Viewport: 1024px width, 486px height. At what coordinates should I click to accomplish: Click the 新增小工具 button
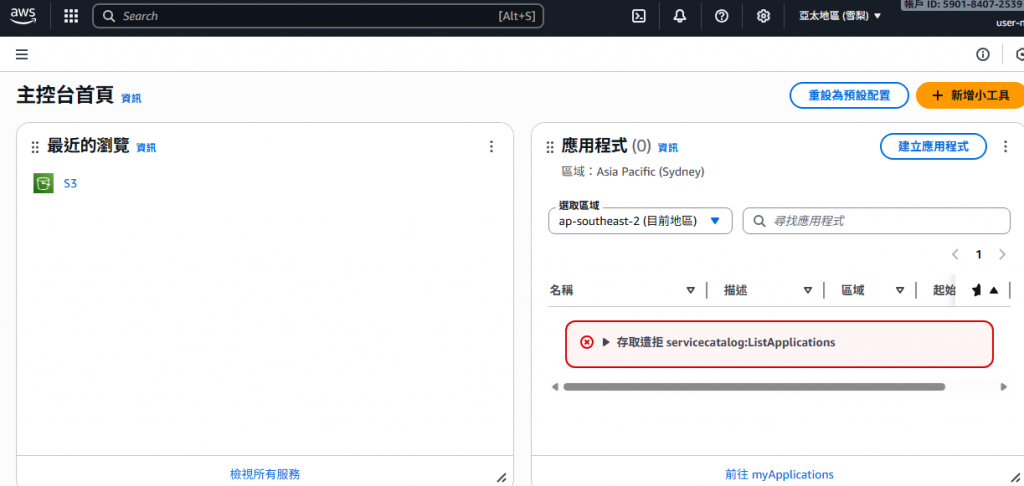coord(970,95)
